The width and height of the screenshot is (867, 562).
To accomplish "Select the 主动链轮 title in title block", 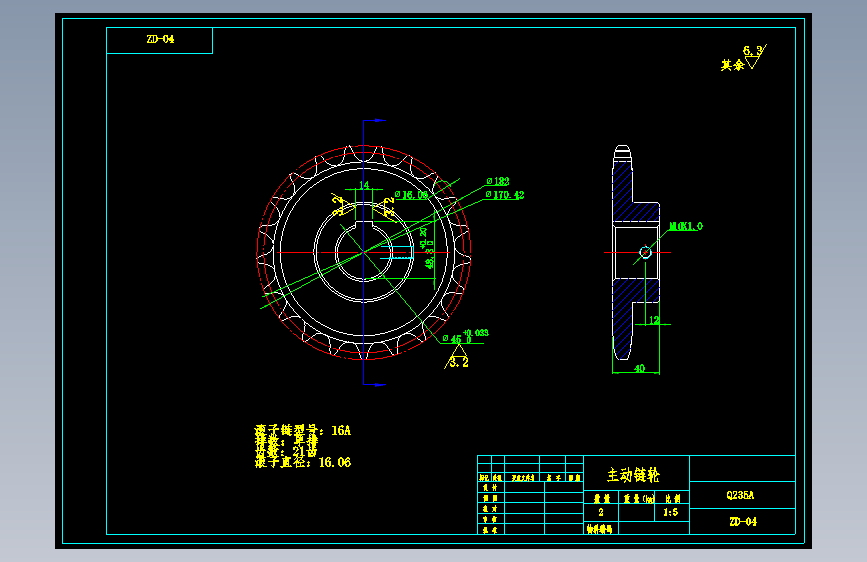I will (x=634, y=475).
